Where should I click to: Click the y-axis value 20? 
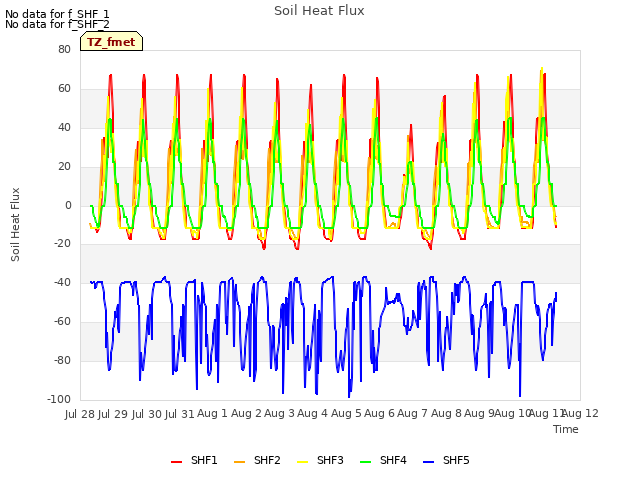64,167
